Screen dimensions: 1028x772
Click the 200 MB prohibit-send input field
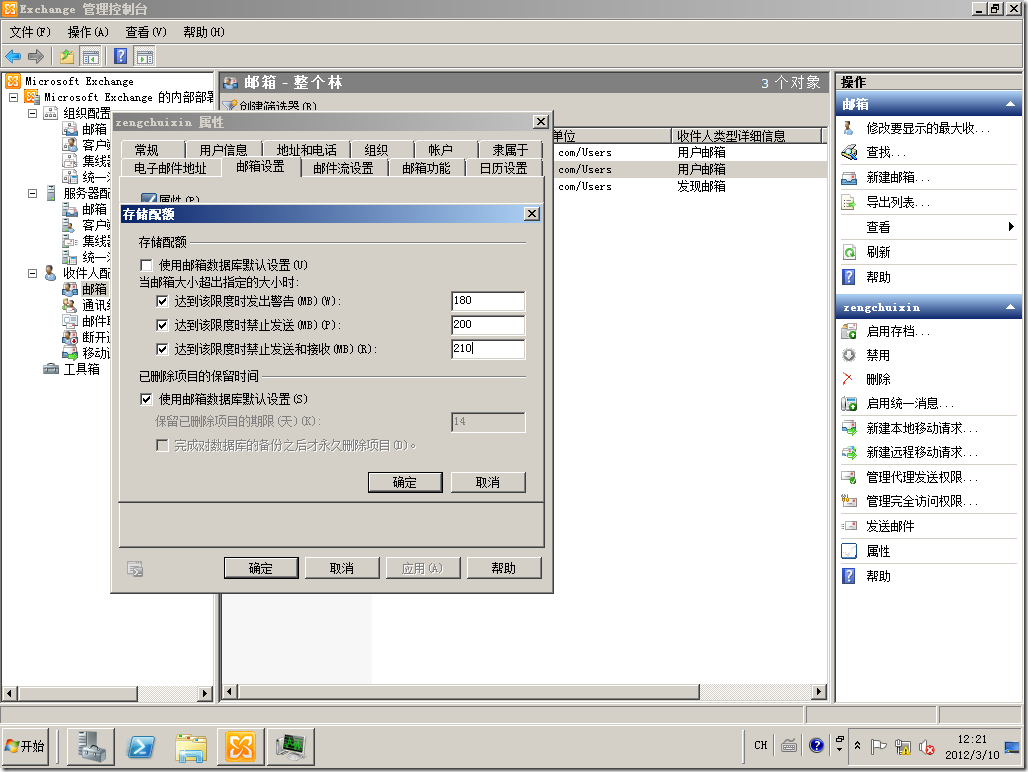(487, 324)
